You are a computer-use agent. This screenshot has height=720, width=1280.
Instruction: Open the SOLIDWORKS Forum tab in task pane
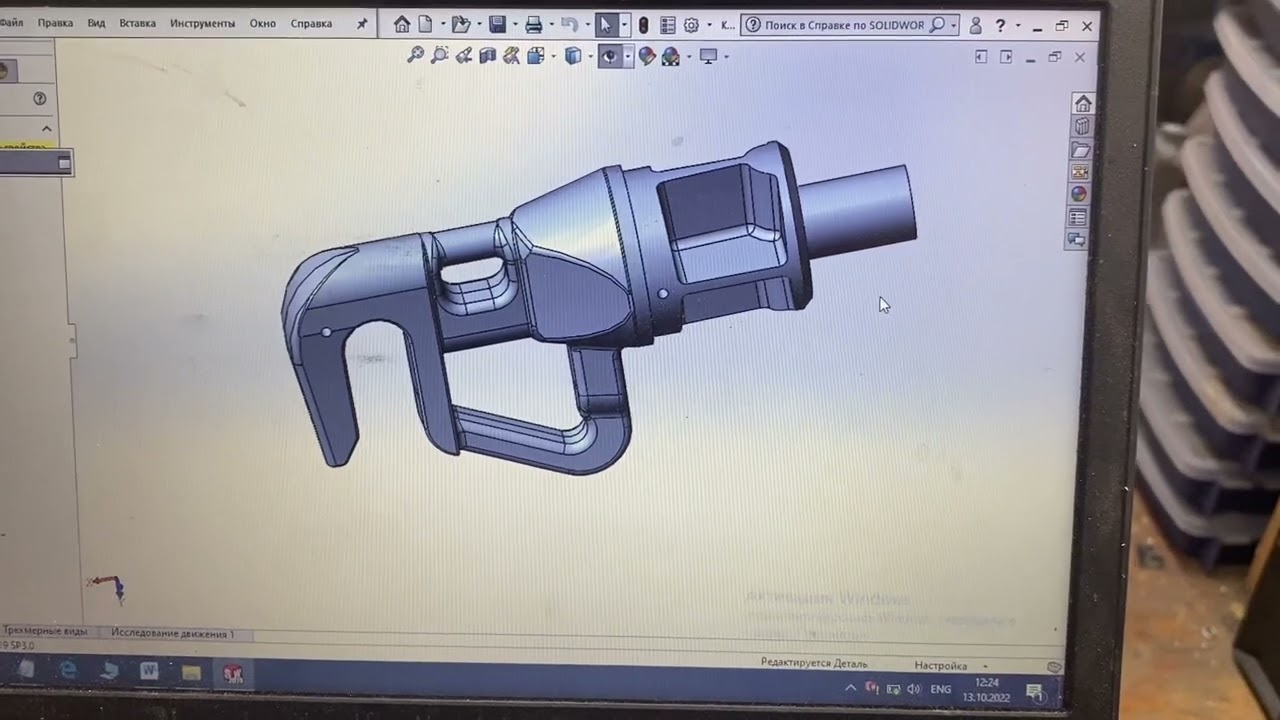click(1076, 240)
